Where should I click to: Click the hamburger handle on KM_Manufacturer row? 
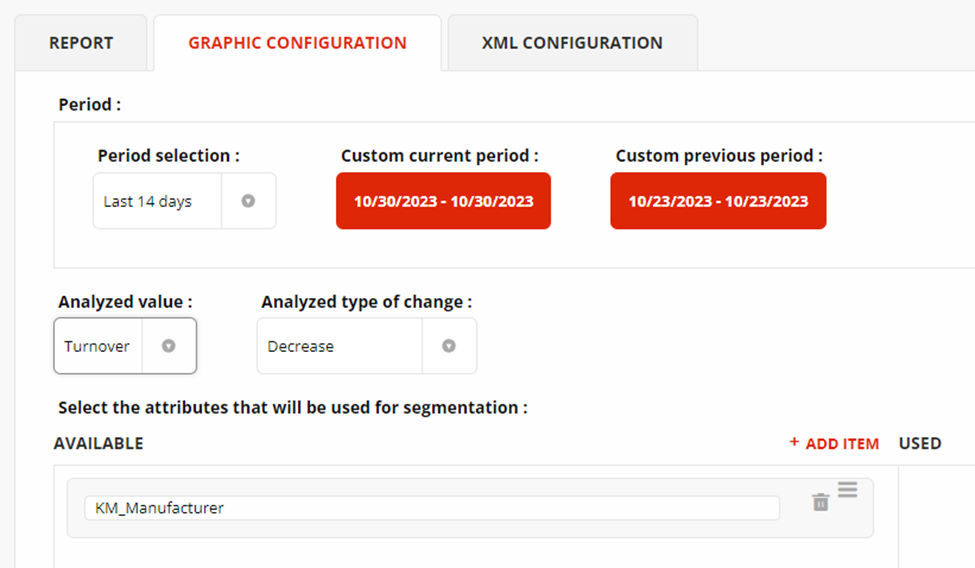point(847,489)
